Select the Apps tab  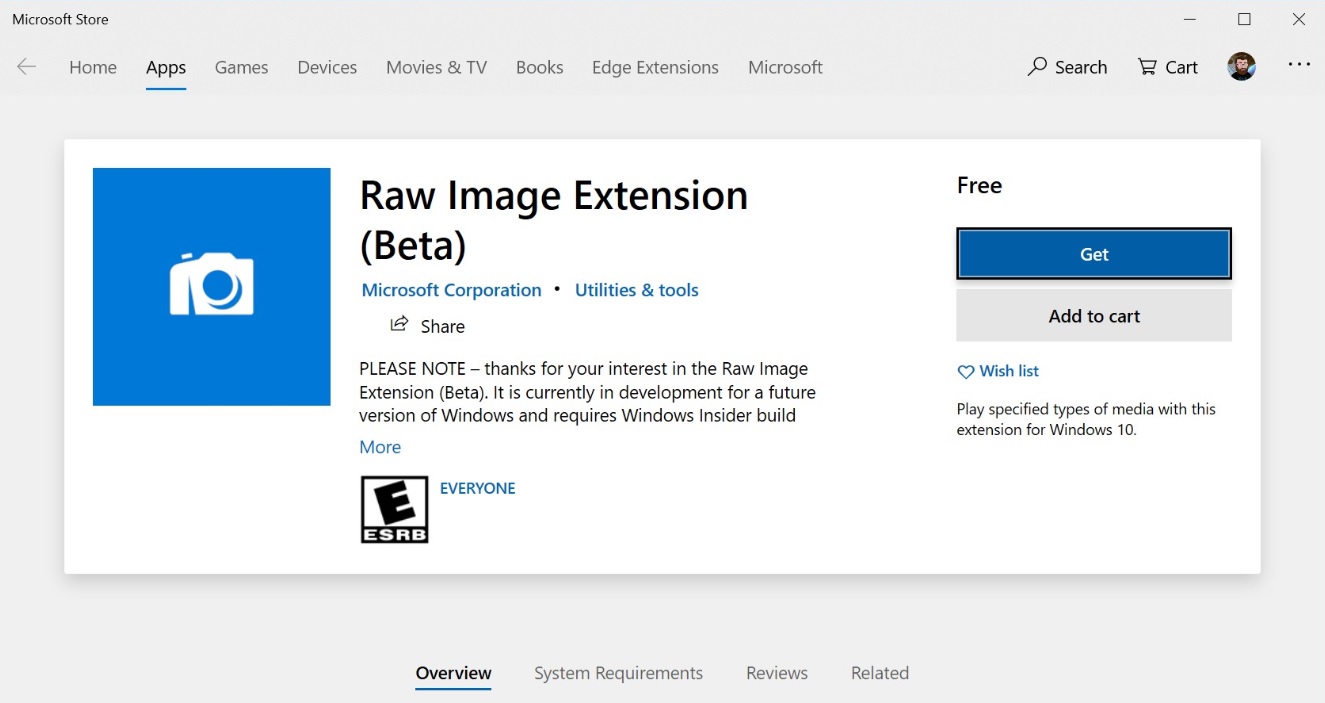tap(166, 67)
